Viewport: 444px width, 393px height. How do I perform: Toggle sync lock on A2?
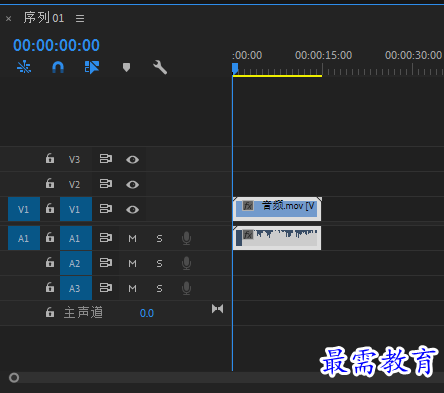106,263
